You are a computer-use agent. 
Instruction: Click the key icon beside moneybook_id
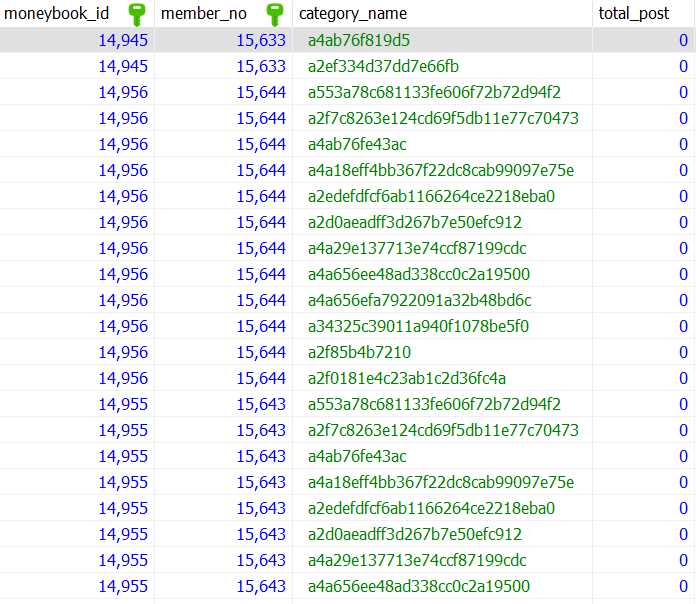tap(136, 14)
